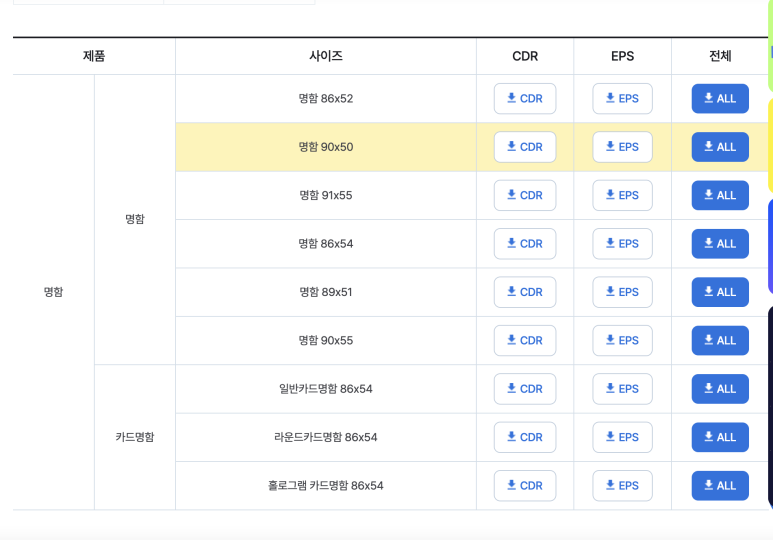Select the 명함 90x55 size cell
This screenshot has height=540, width=773.
[x=326, y=340]
